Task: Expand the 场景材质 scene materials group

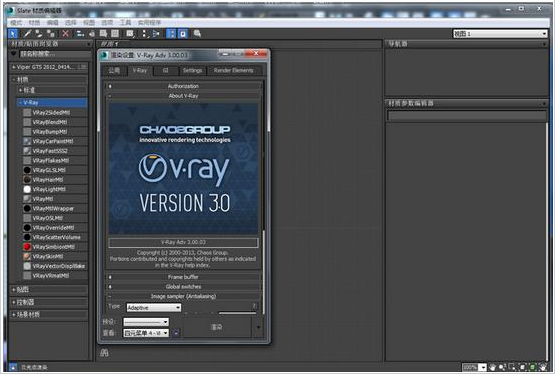Action: click(x=49, y=314)
